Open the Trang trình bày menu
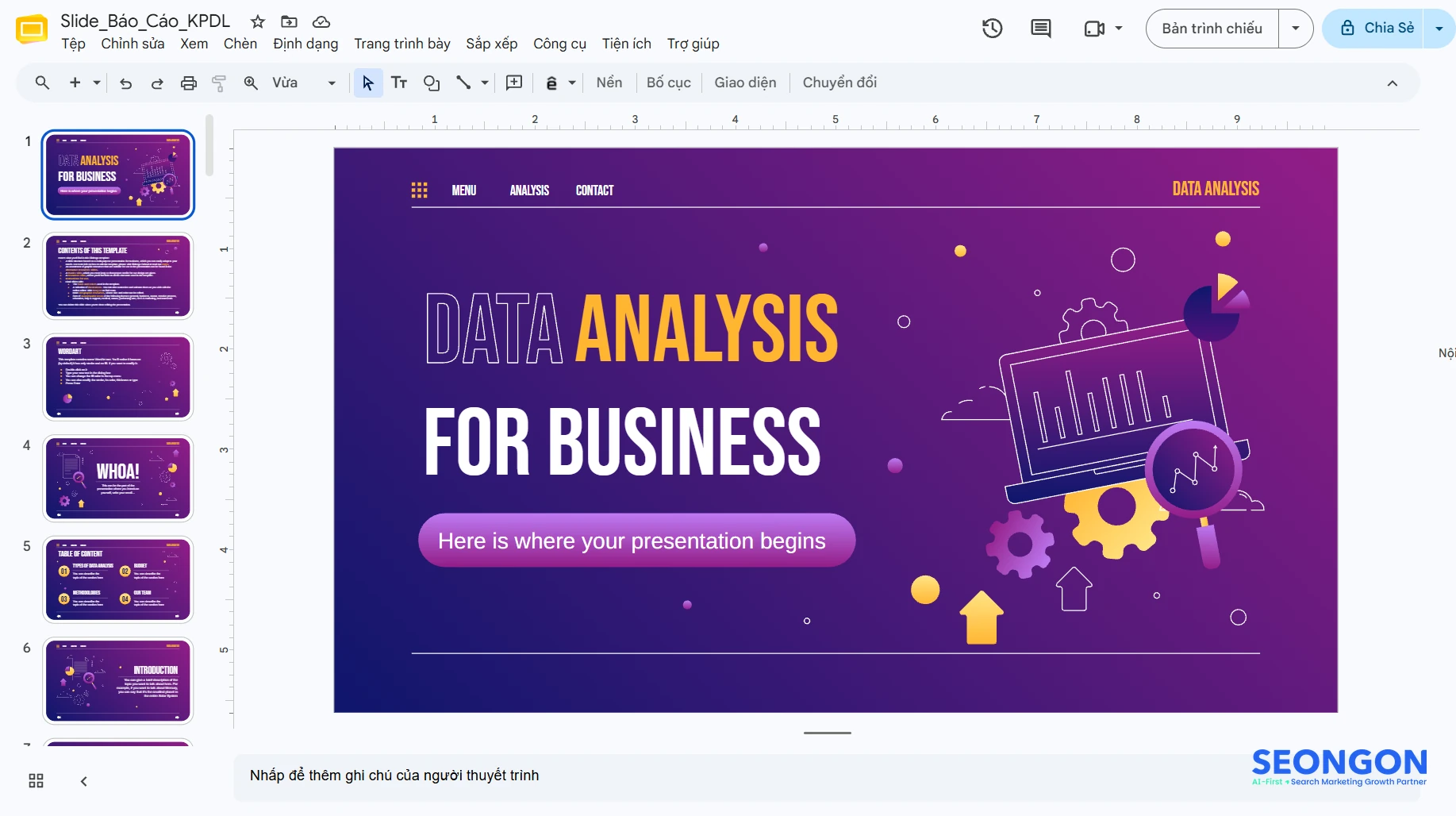Image resolution: width=1456 pixels, height=816 pixels. tap(402, 44)
